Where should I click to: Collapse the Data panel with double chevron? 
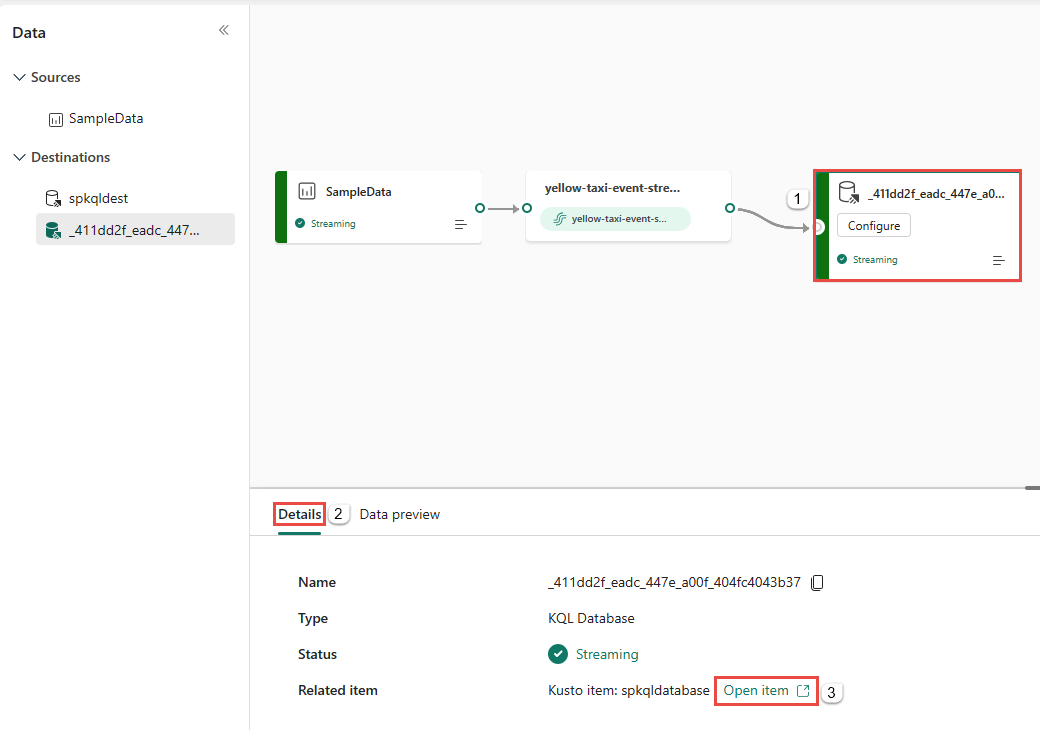[x=224, y=30]
